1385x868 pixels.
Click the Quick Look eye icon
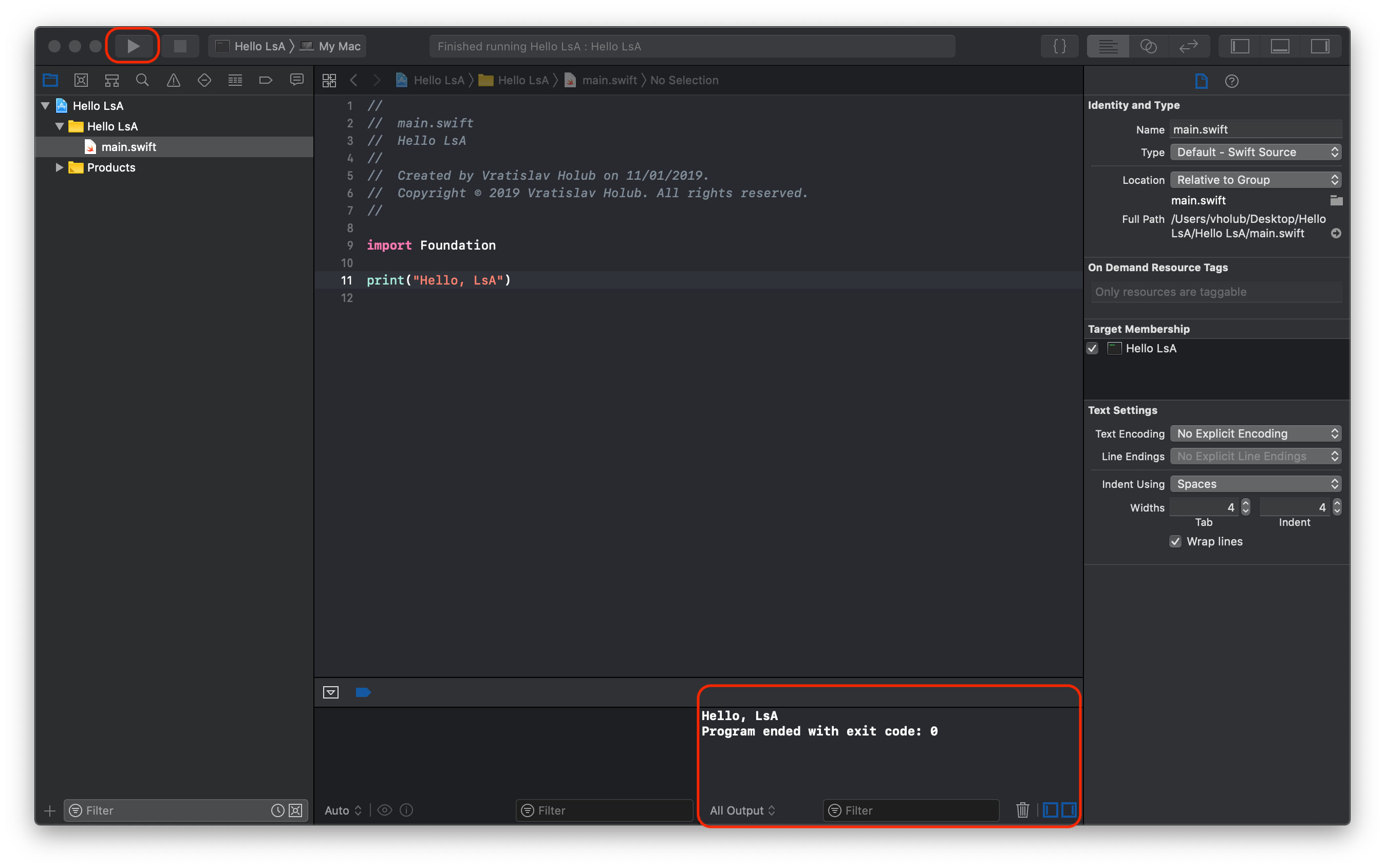pos(385,810)
